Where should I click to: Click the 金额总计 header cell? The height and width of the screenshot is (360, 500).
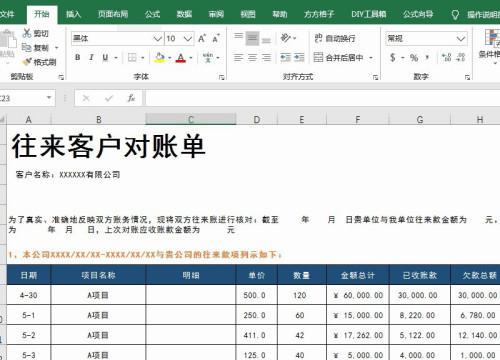point(358,275)
